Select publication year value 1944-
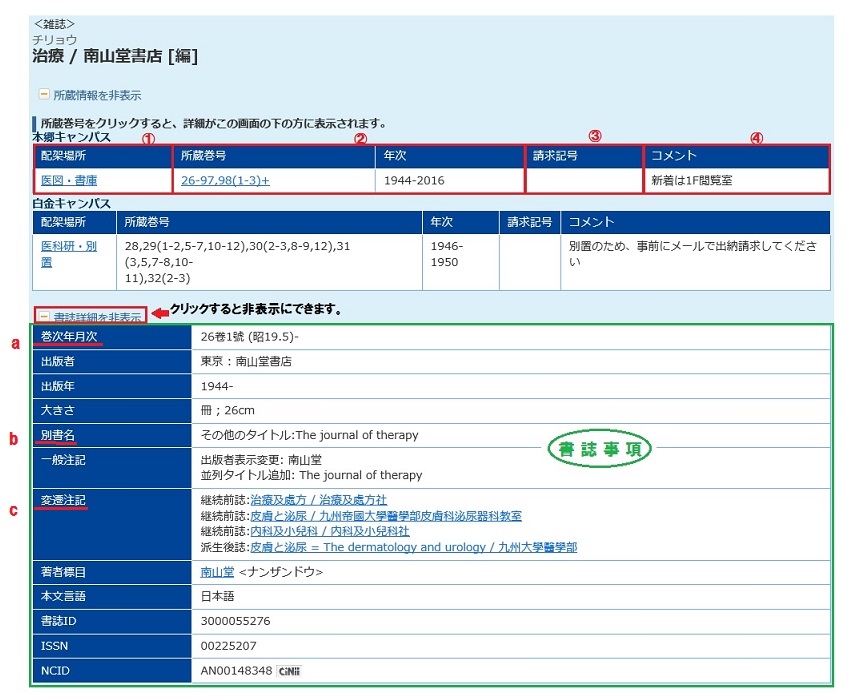This screenshot has width=856, height=700. tap(217, 387)
